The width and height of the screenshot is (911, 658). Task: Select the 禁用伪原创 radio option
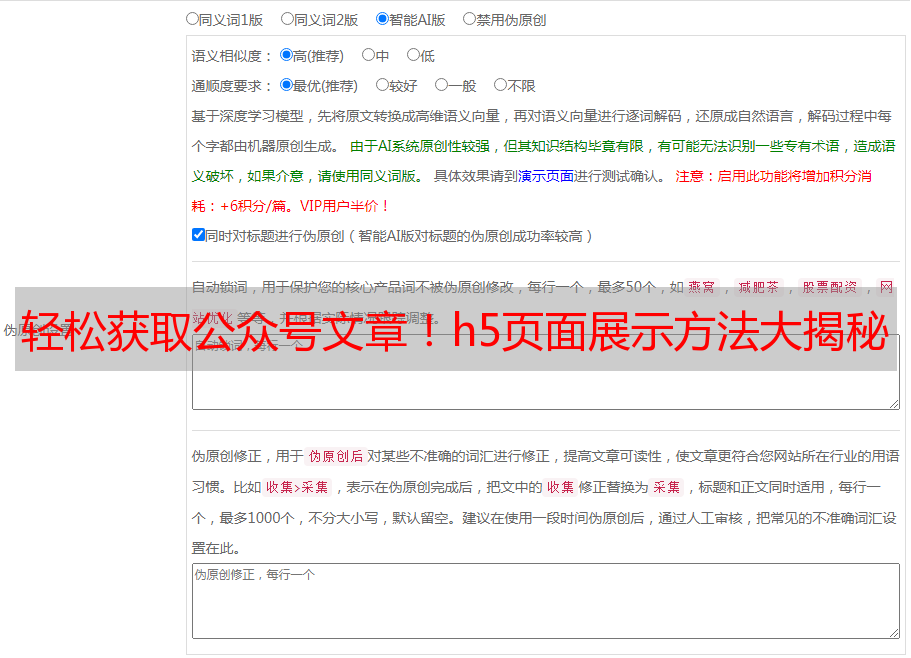point(469,19)
